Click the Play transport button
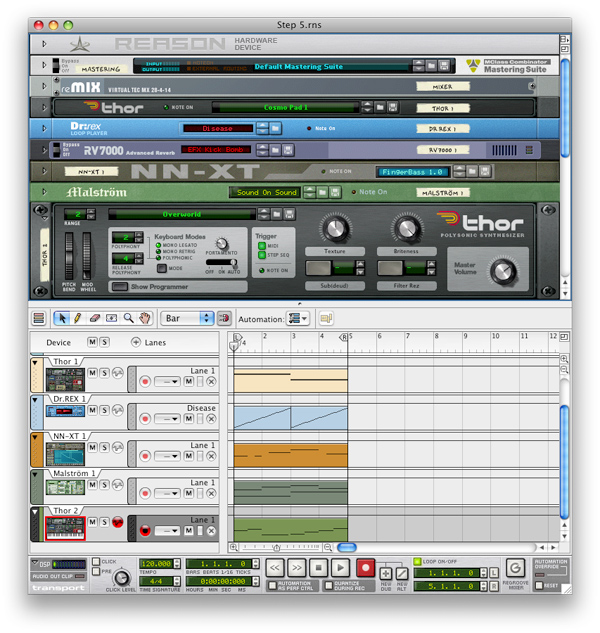Viewport: 600px width, 633px height. click(x=340, y=568)
